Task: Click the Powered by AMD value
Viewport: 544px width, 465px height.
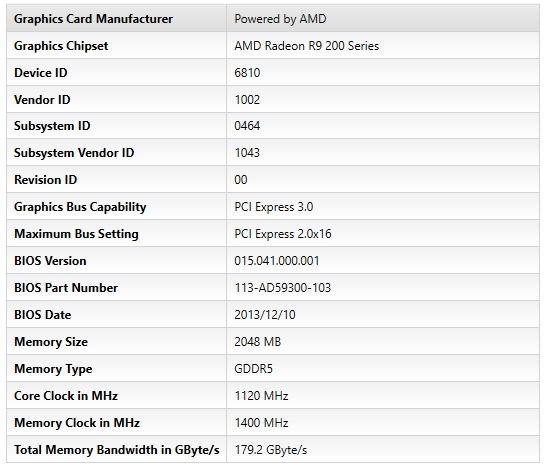Action: (280, 19)
